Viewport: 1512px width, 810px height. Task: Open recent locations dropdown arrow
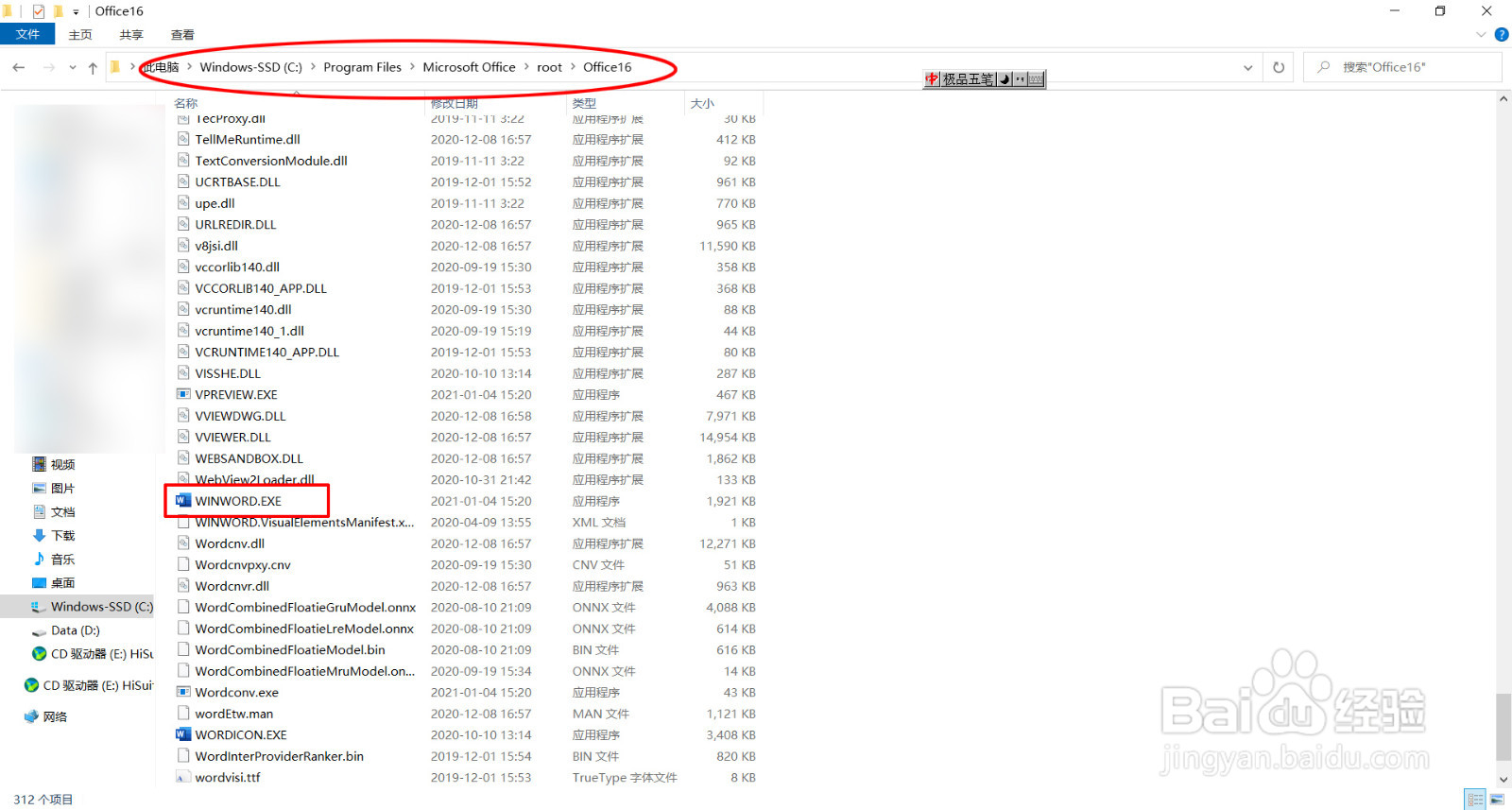point(73,67)
